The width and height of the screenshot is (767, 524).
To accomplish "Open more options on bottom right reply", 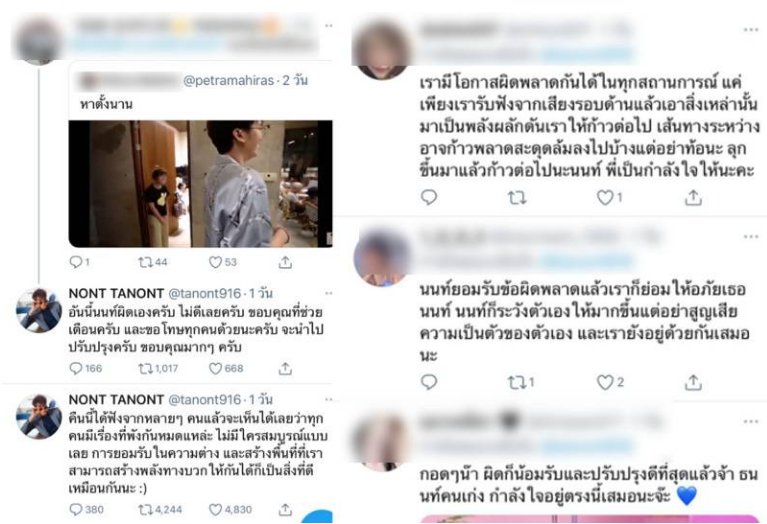I will [x=750, y=421].
